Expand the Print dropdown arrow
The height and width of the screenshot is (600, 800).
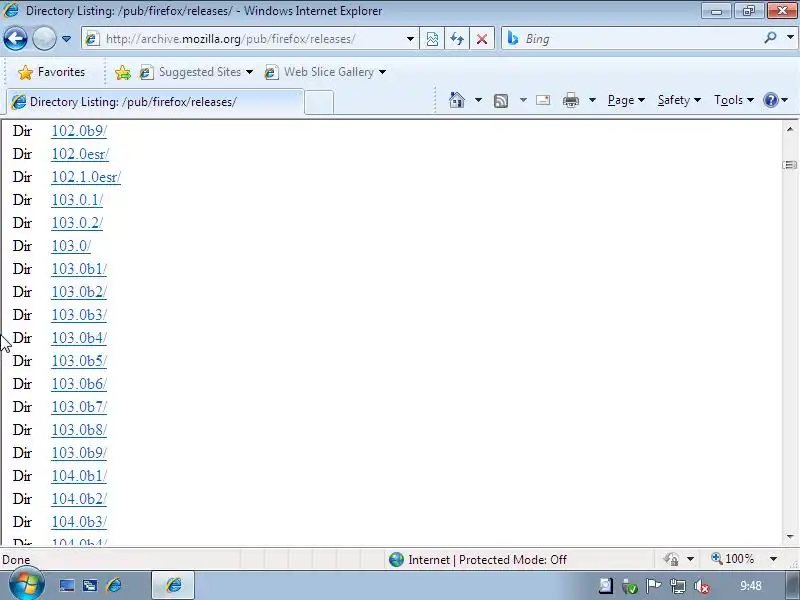[592, 100]
